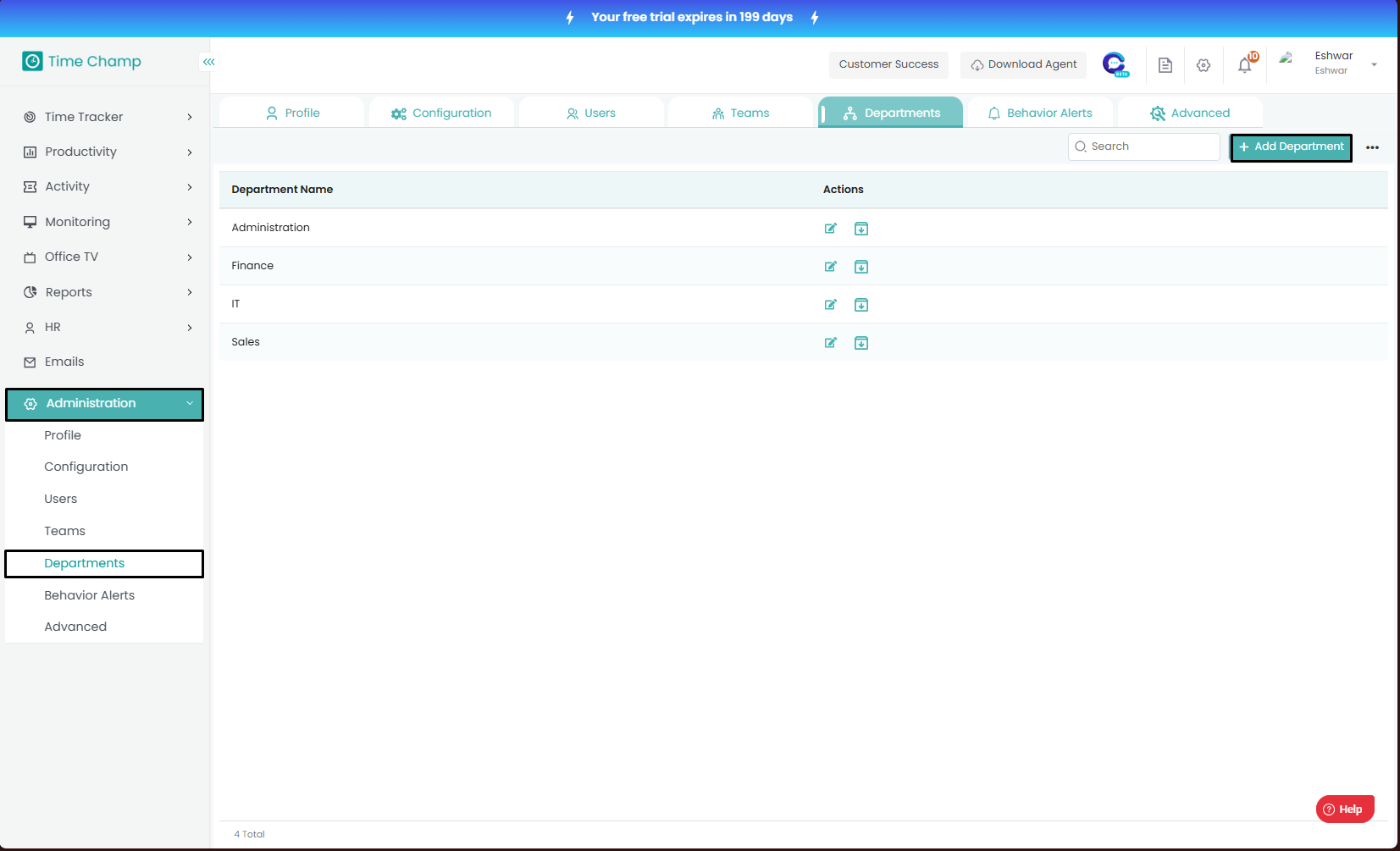Image resolution: width=1400 pixels, height=851 pixels.
Task: Open the notifications bell icon
Action: coord(1244,65)
